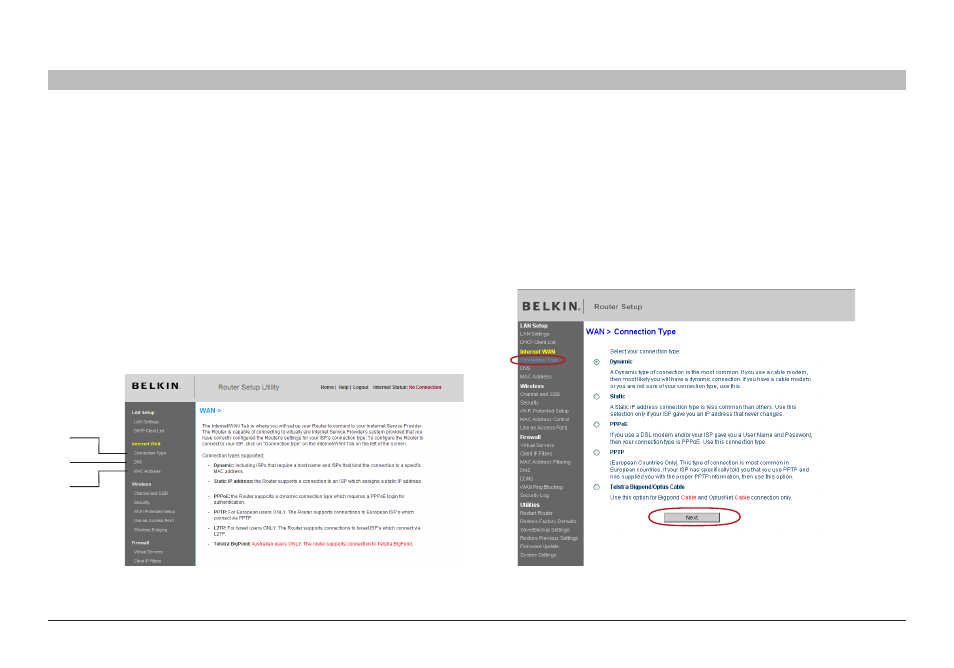This screenshot has width=954, height=668.
Task: Open Channel and SSID in Router Setup window sidebar
Action: coord(540,394)
